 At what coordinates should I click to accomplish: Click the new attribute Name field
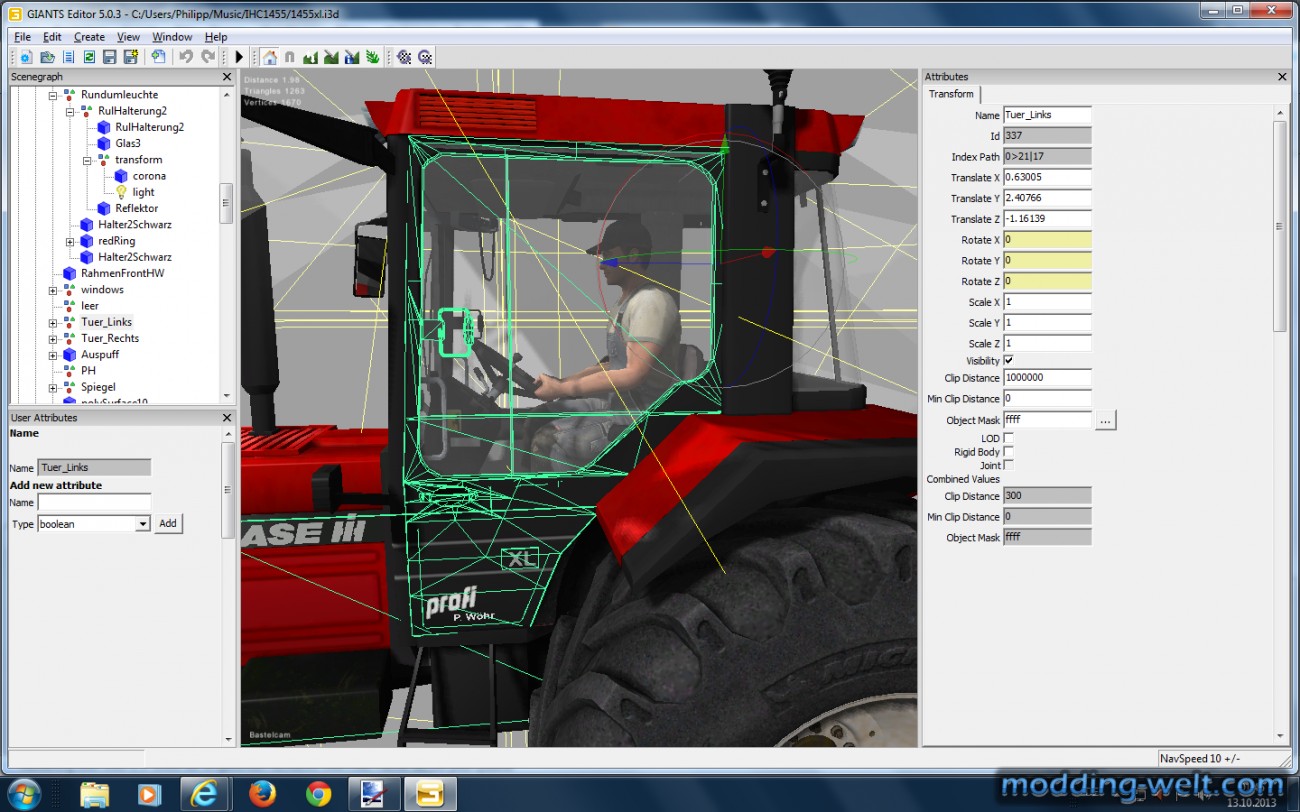click(94, 503)
